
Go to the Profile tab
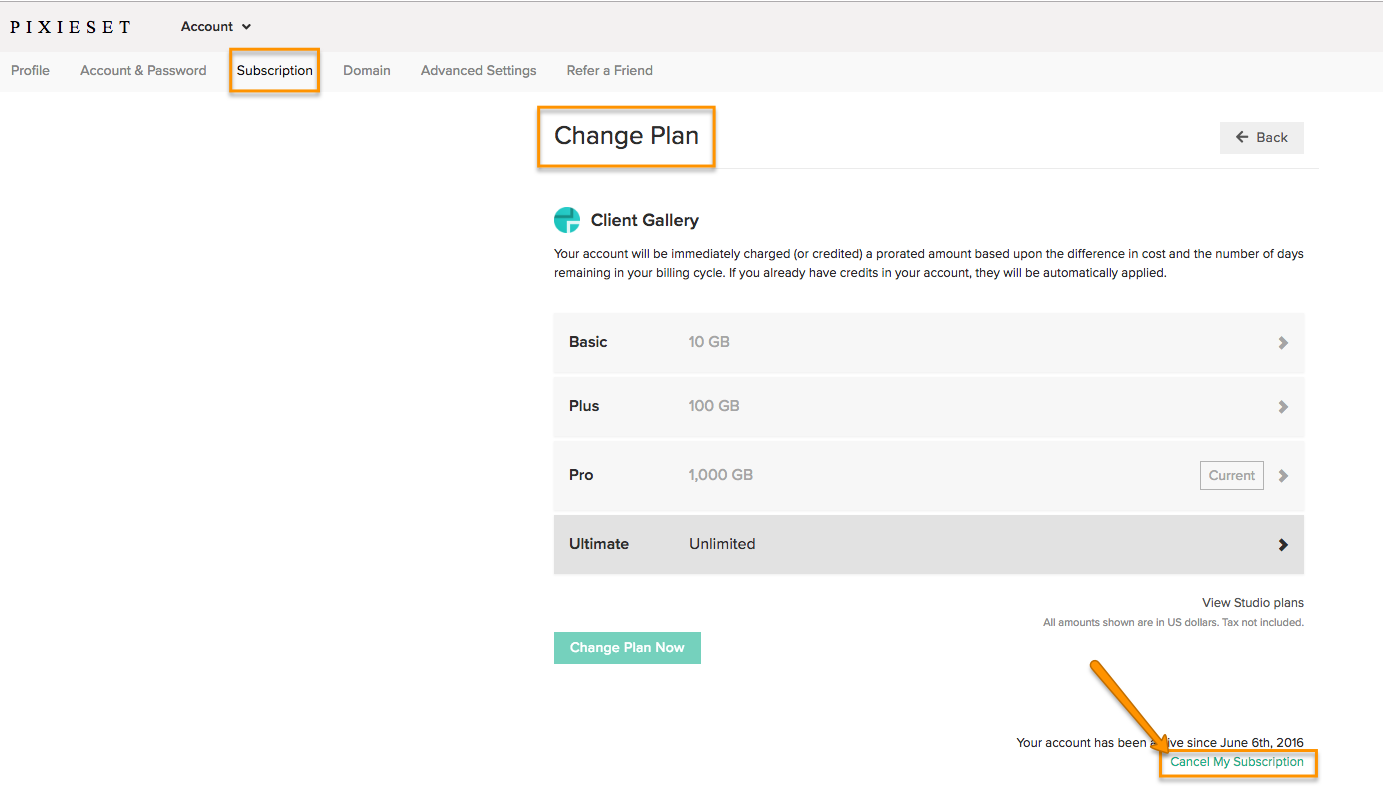coord(30,71)
